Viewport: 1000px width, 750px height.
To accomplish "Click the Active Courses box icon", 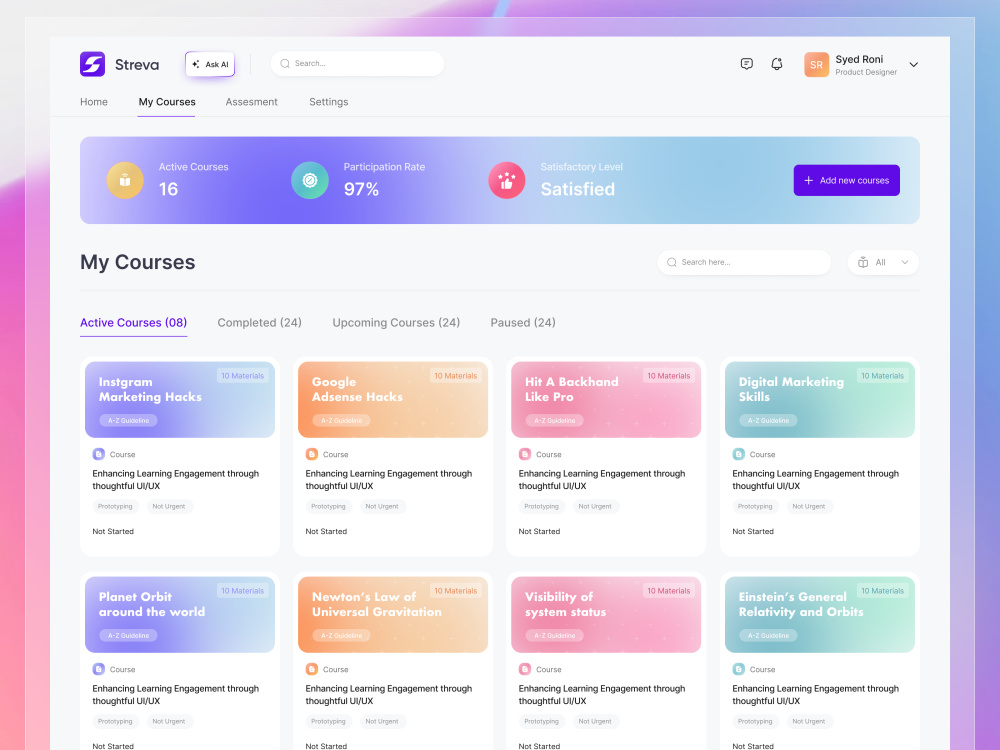I will 125,180.
